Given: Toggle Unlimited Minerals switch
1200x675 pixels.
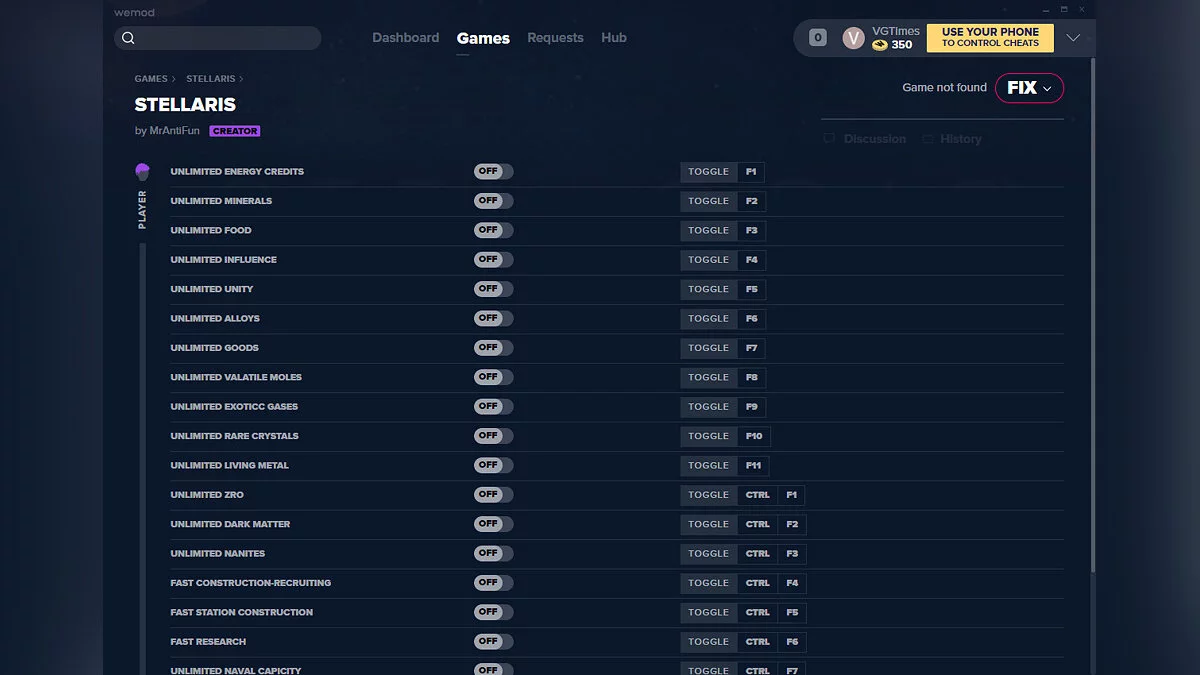Looking at the screenshot, I should [x=493, y=201].
